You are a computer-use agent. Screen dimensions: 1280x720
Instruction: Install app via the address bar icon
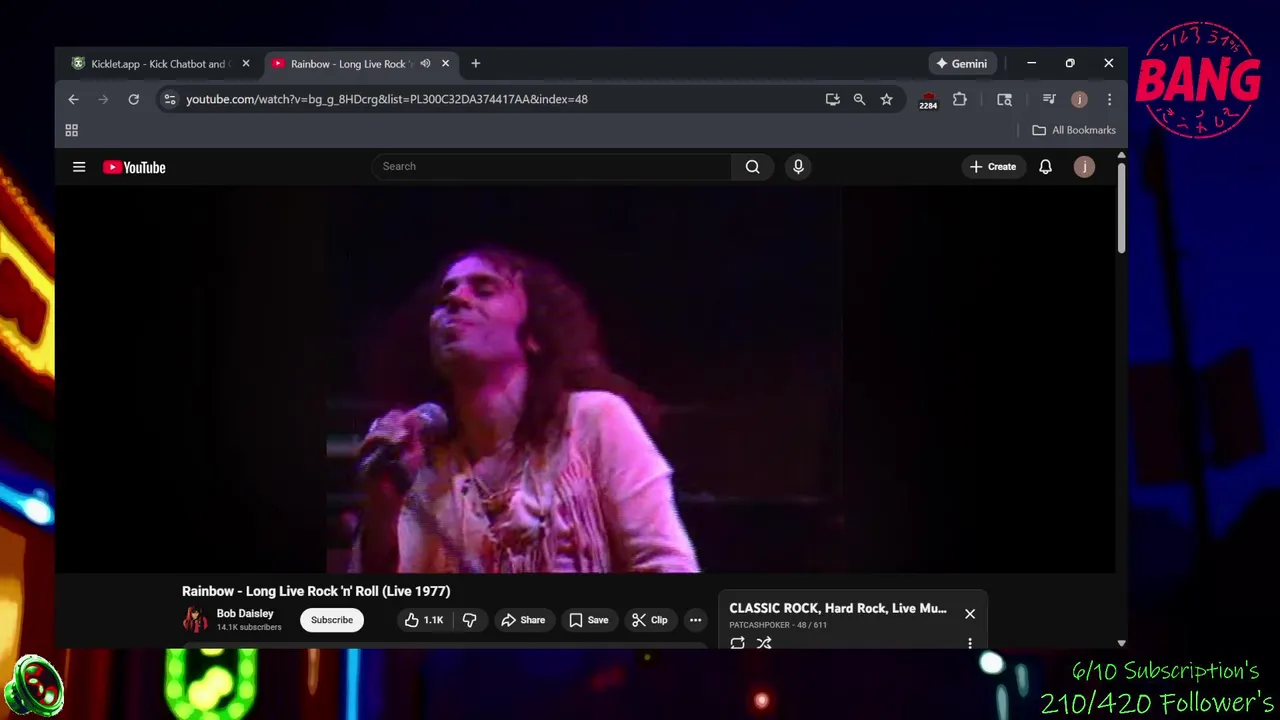pyautogui.click(x=832, y=99)
